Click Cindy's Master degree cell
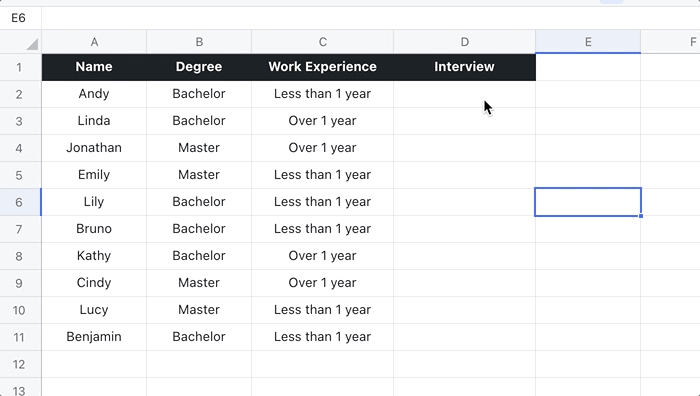The width and height of the screenshot is (700, 396). tap(199, 283)
